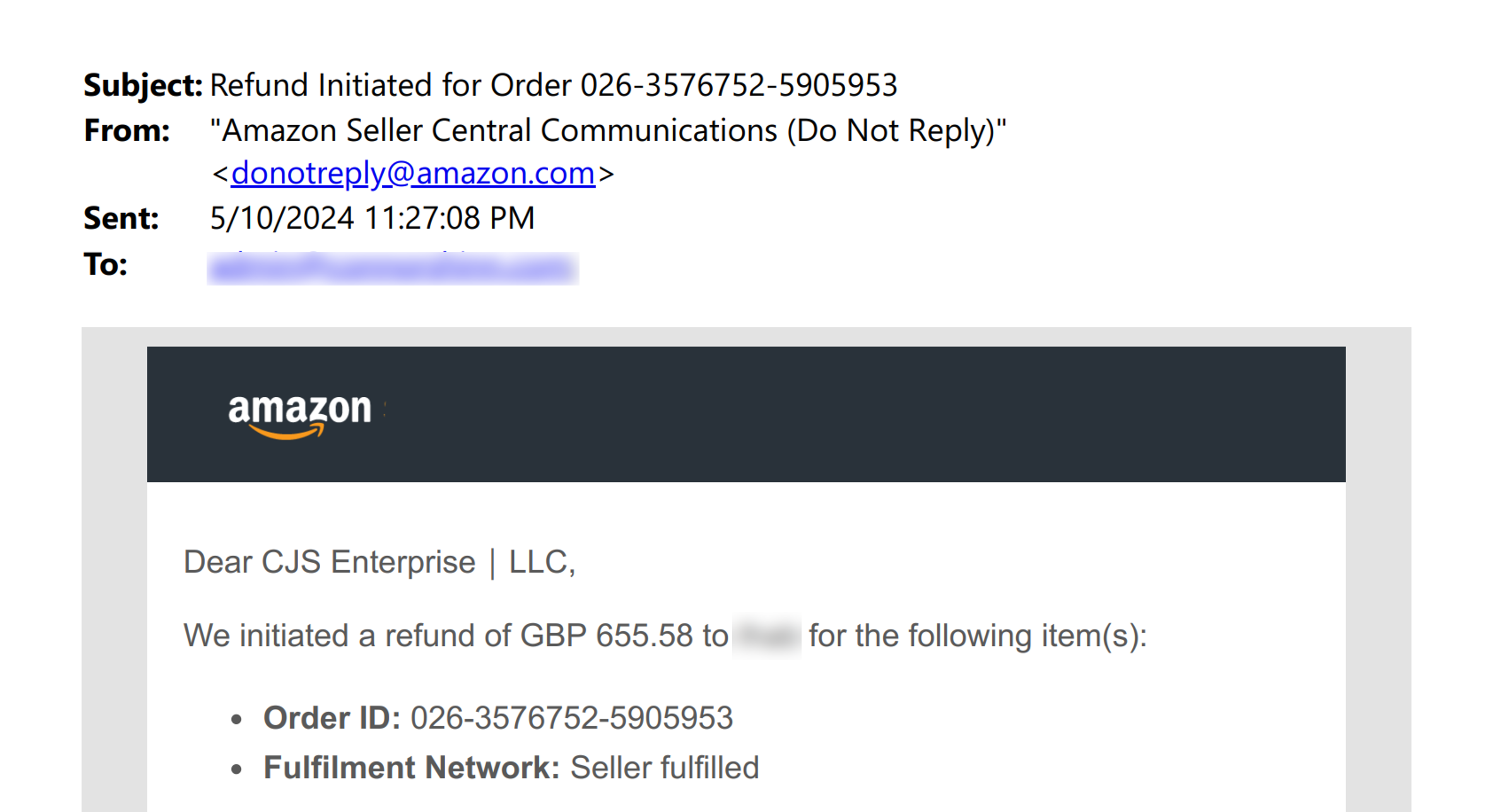Click the "To:" field label
The image size is (1501, 812).
pyautogui.click(x=106, y=265)
